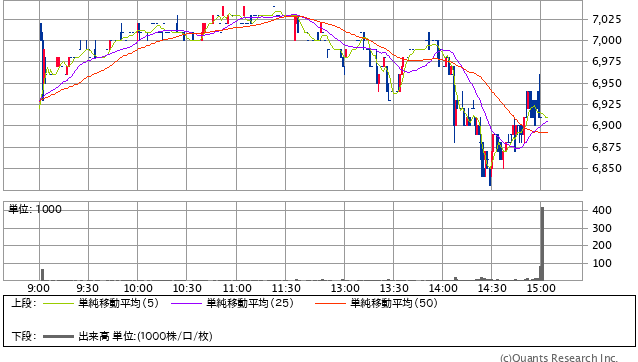The width and height of the screenshot is (638, 362).
Task: Click the 下段: legend heading
Action: point(24,336)
